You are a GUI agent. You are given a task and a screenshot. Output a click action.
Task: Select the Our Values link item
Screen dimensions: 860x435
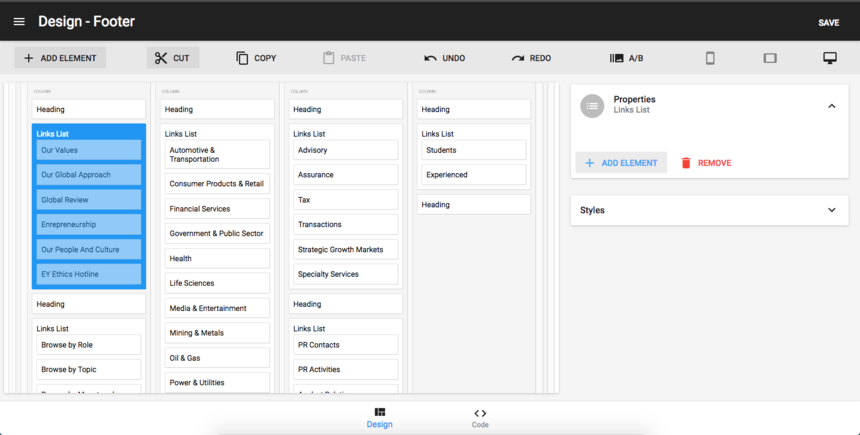tap(89, 150)
